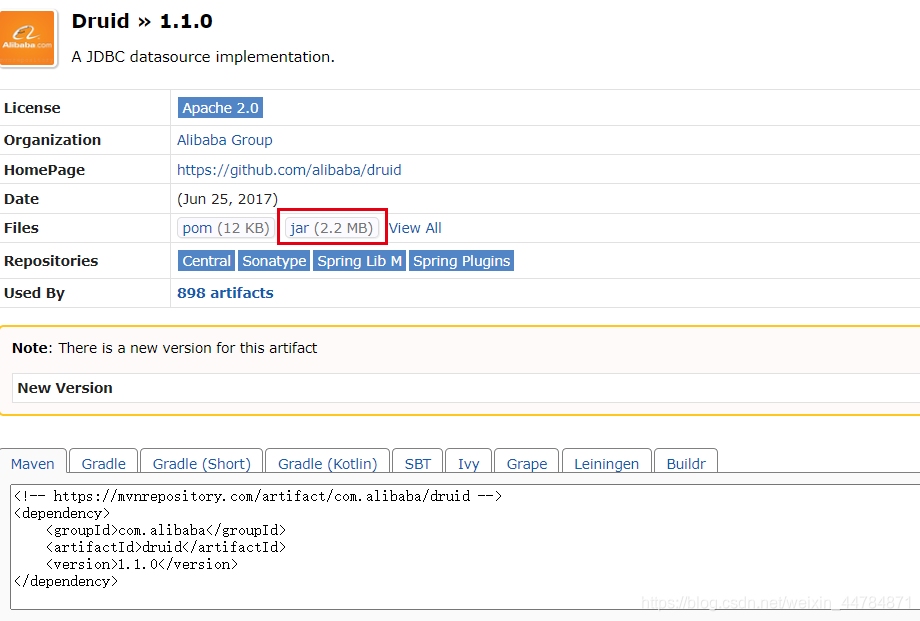Click the Files row label

click(21, 228)
